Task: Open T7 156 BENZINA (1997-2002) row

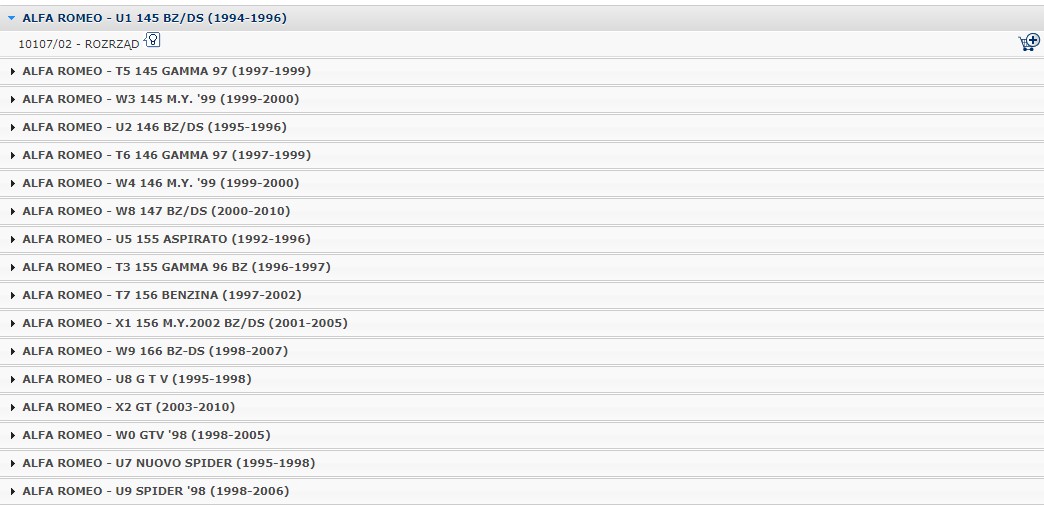Action: [x=522, y=295]
